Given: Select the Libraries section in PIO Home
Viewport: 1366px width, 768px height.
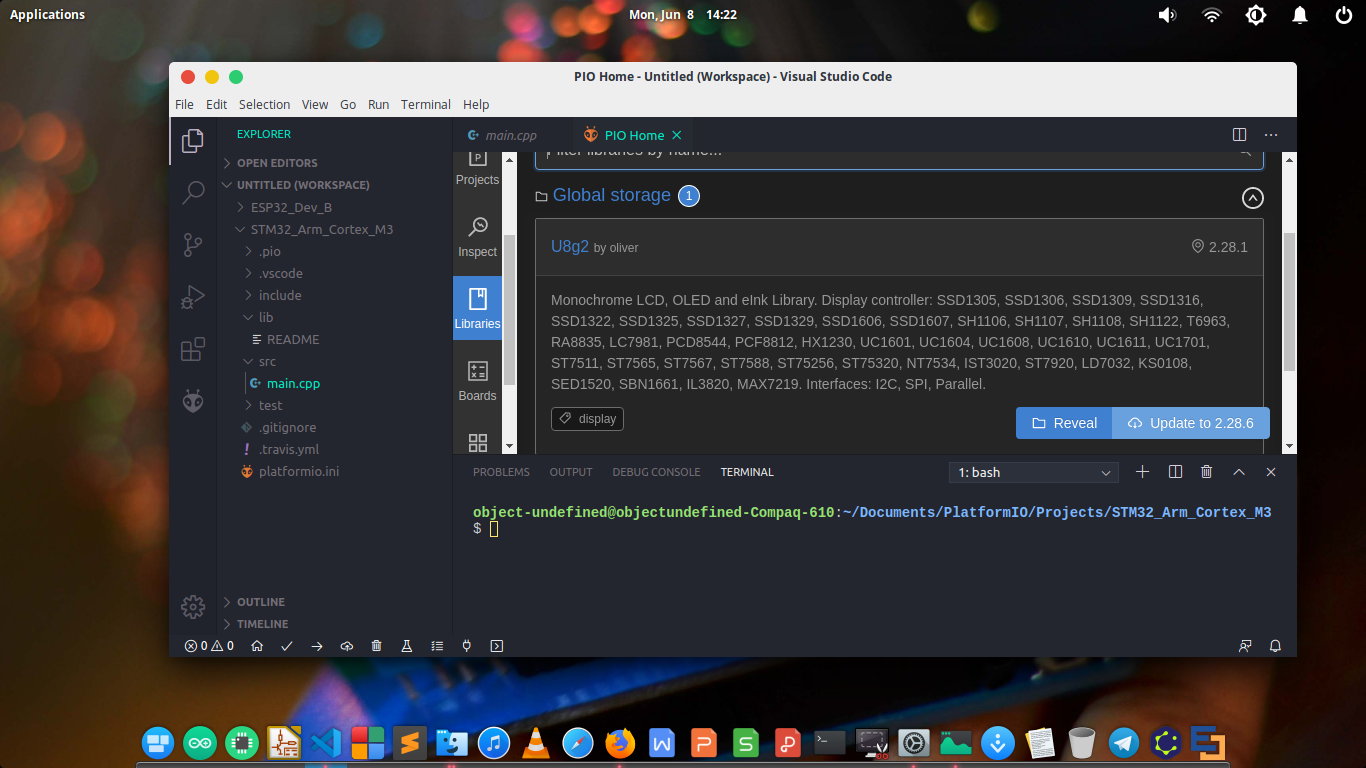Looking at the screenshot, I should [x=477, y=308].
